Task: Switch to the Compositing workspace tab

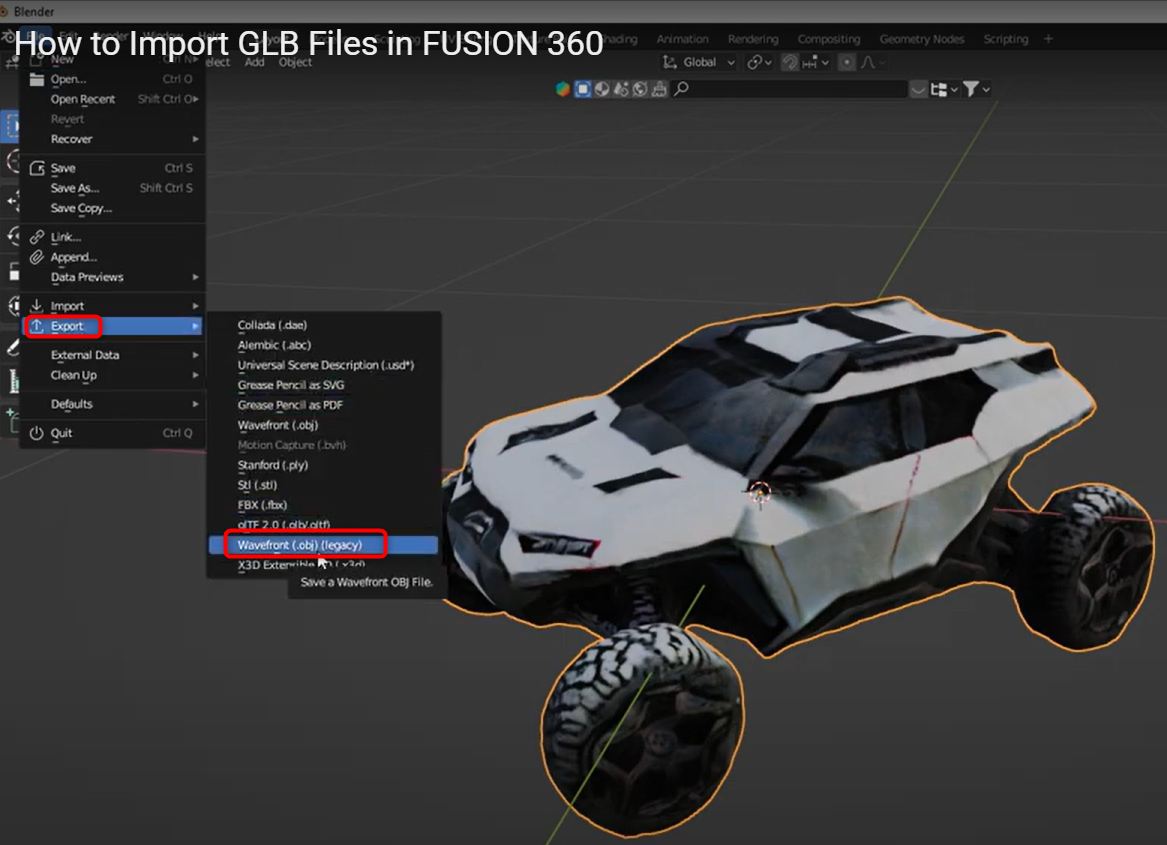Action: [x=828, y=39]
